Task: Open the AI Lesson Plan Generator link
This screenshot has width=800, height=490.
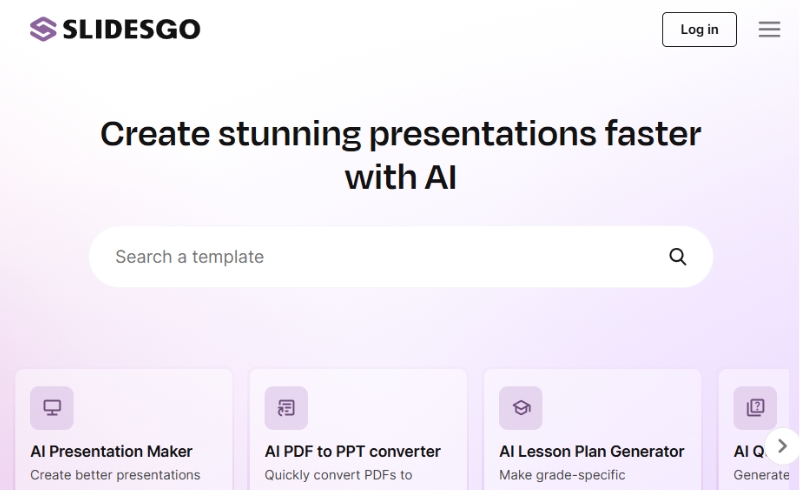Action: [x=591, y=452]
